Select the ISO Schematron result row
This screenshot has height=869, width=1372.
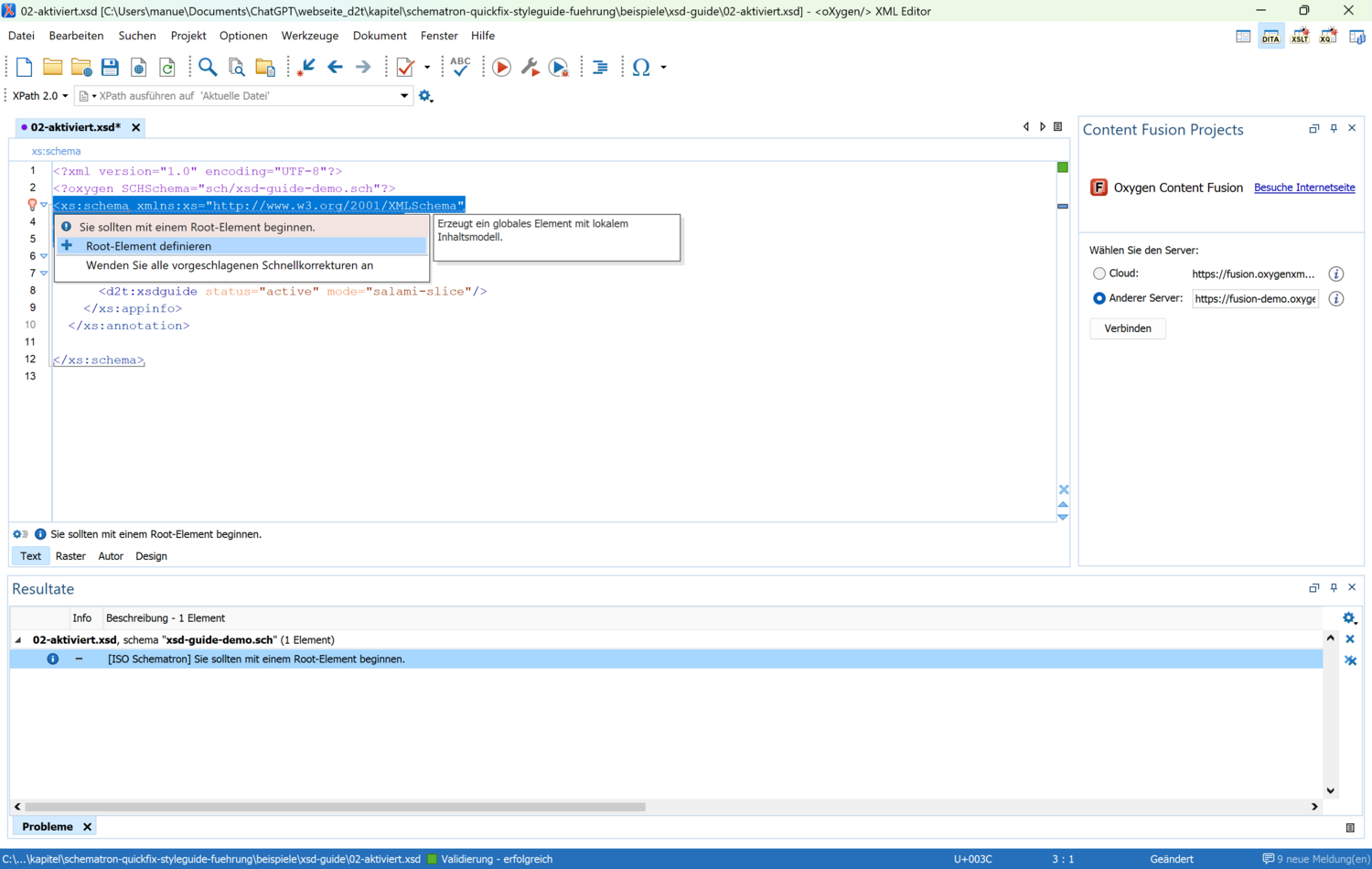666,659
